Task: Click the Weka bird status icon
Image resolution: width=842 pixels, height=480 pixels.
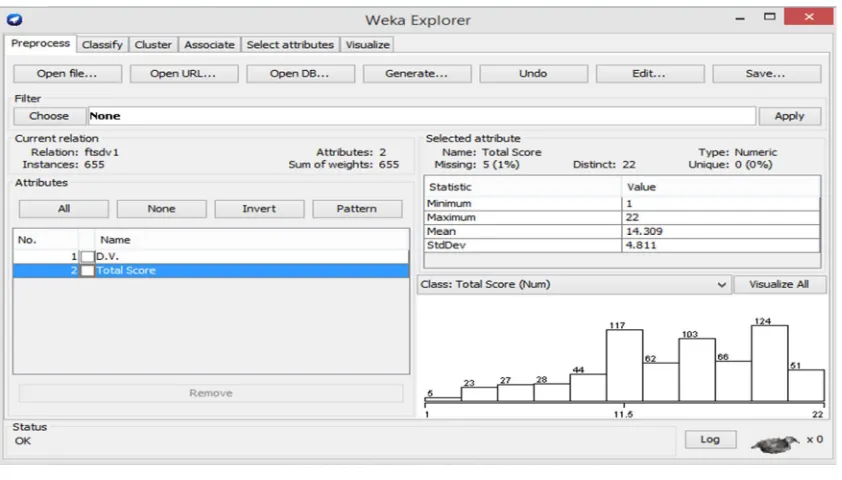Action: (x=775, y=443)
